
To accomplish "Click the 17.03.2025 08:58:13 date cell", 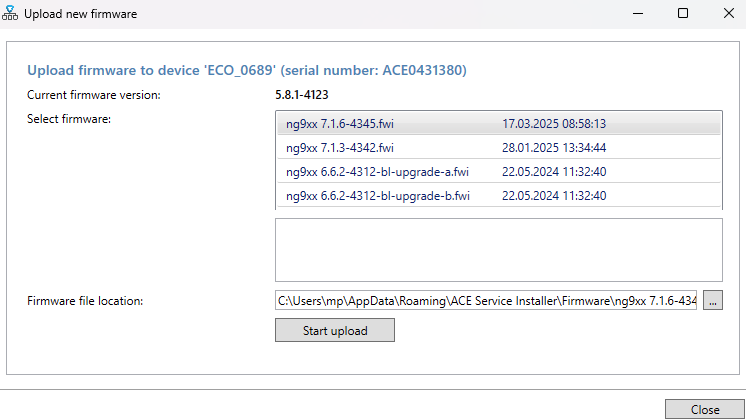I will tap(554, 124).
